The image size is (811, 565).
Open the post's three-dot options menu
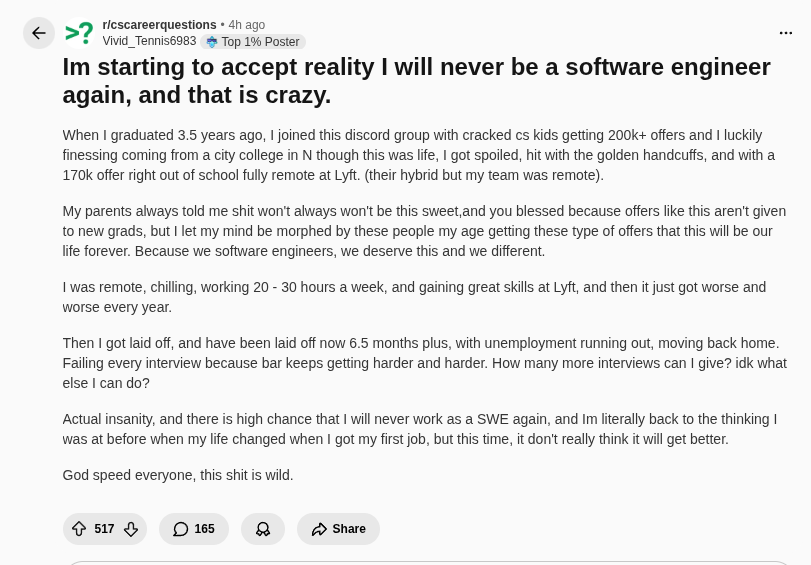point(786,33)
